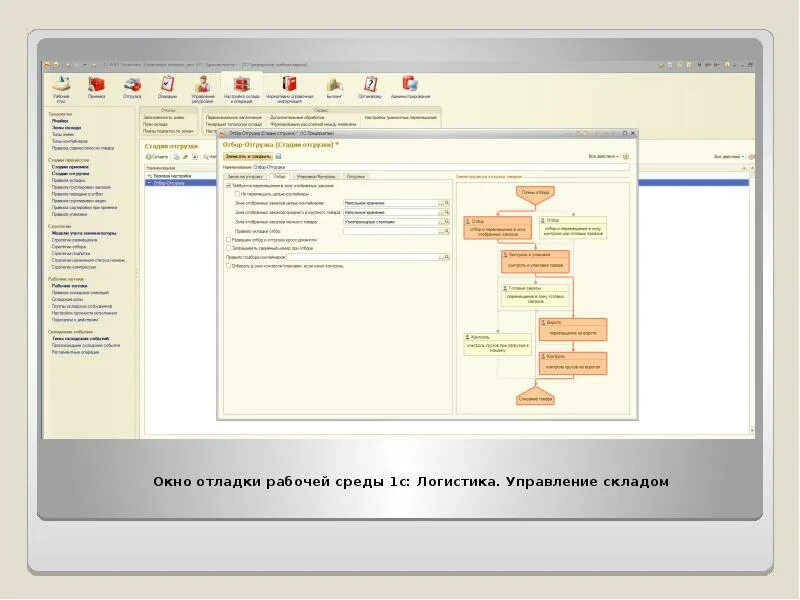Click the ellipsis button of the small goods zone field

(x=441, y=222)
